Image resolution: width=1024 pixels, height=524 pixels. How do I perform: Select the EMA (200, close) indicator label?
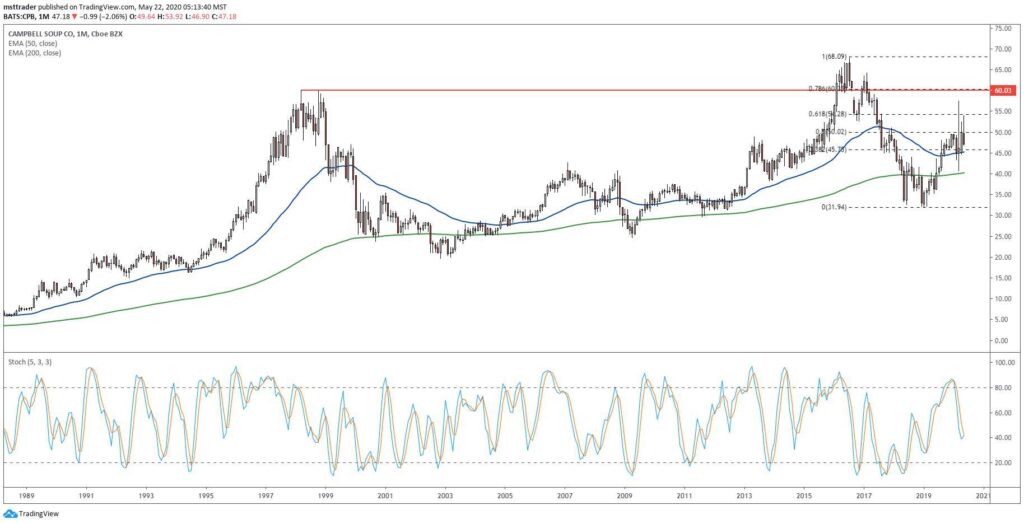(x=36, y=53)
